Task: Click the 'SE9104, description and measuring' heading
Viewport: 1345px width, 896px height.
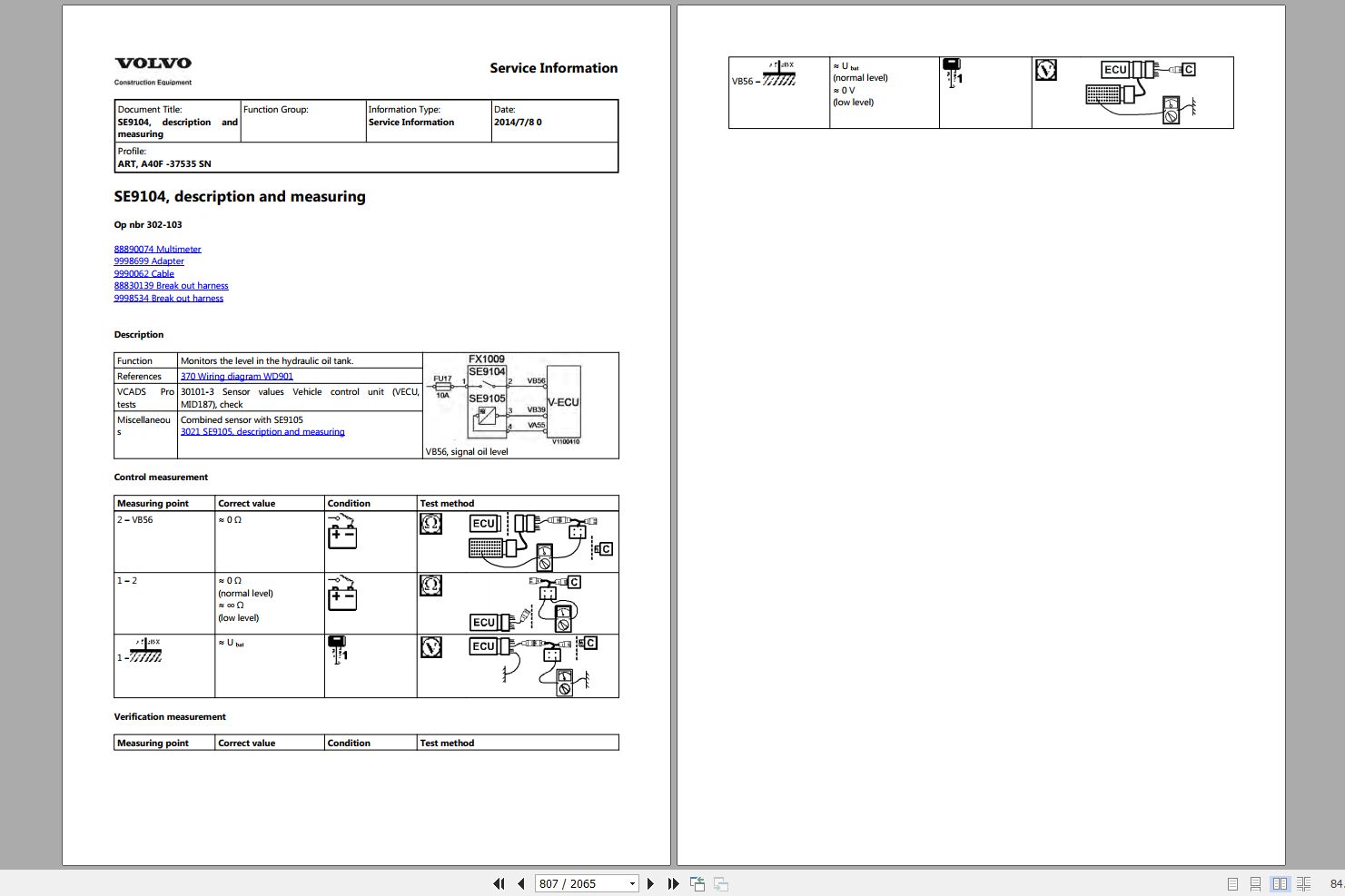Action: pyautogui.click(x=240, y=197)
